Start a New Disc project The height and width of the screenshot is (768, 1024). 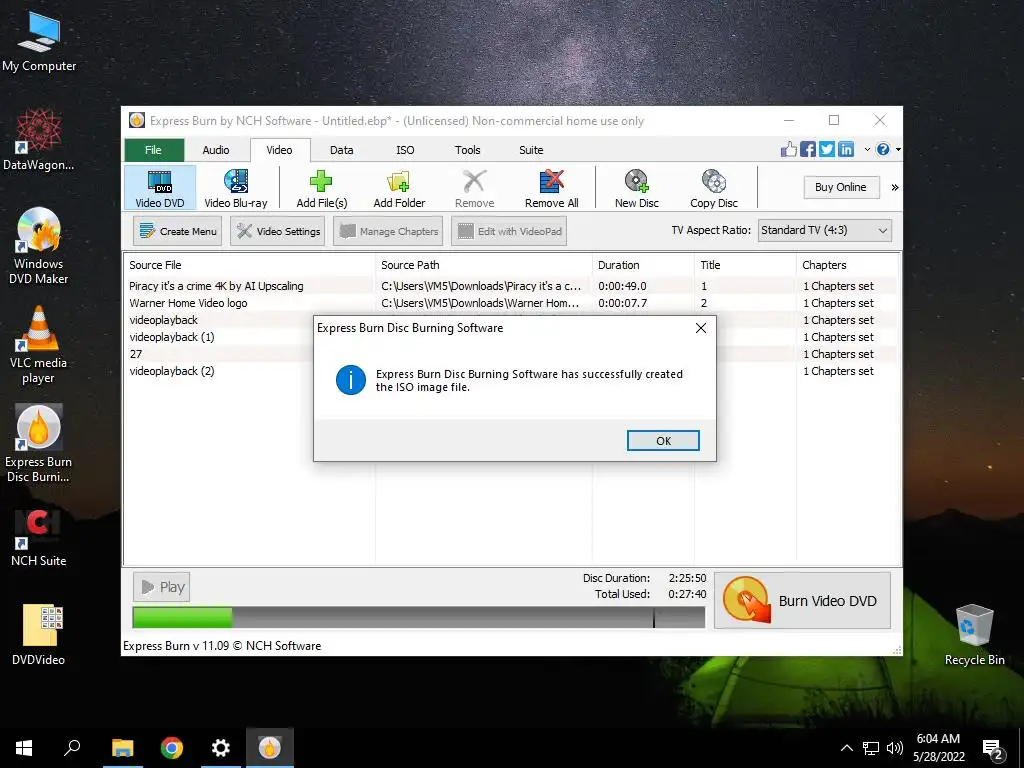[x=637, y=187]
